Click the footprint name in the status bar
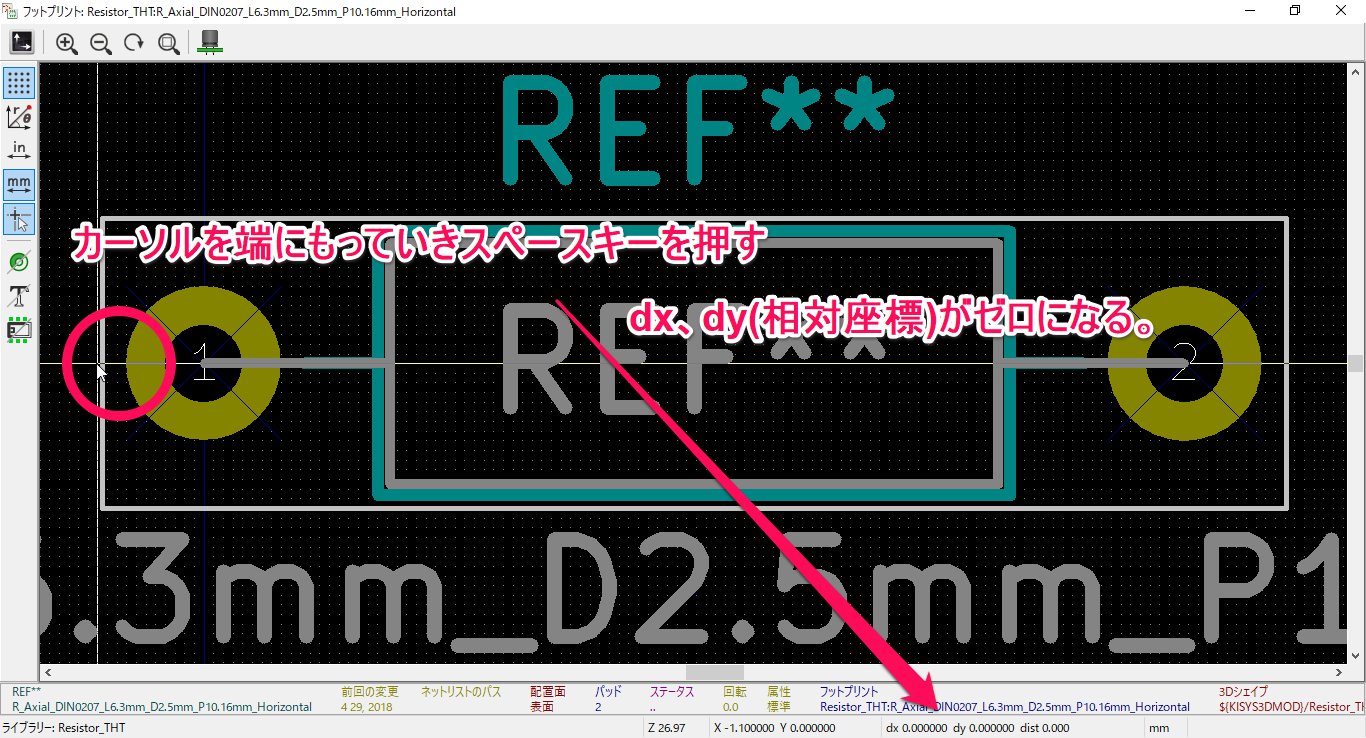Image resolution: width=1366 pixels, height=738 pixels. coord(1000,707)
